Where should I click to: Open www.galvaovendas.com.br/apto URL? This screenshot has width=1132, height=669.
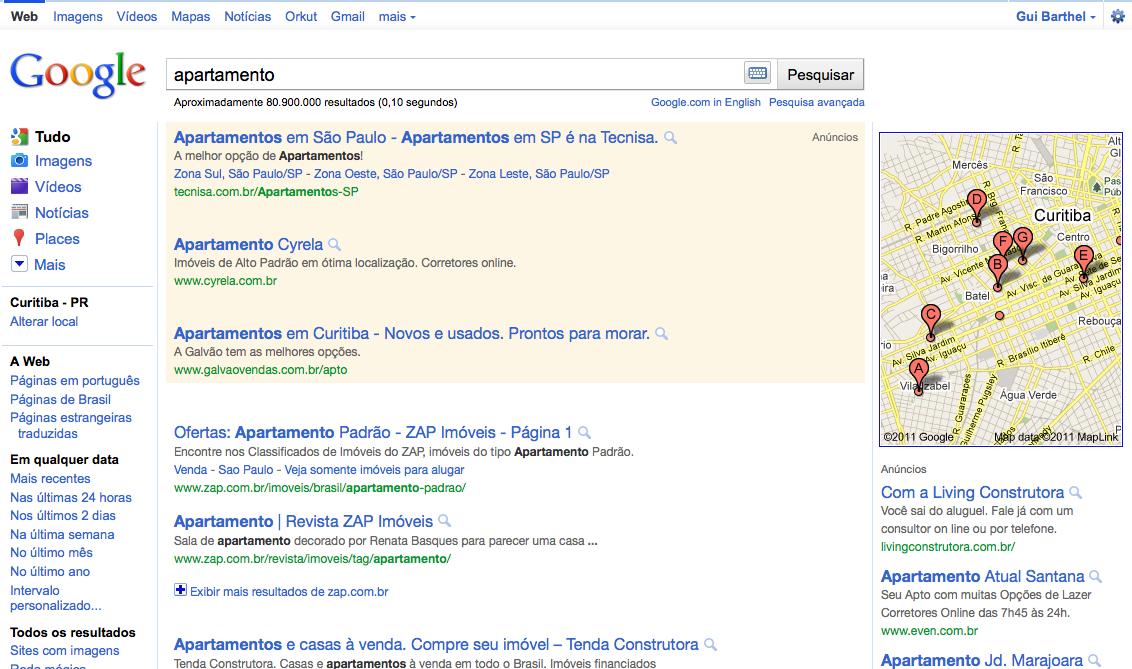point(261,370)
